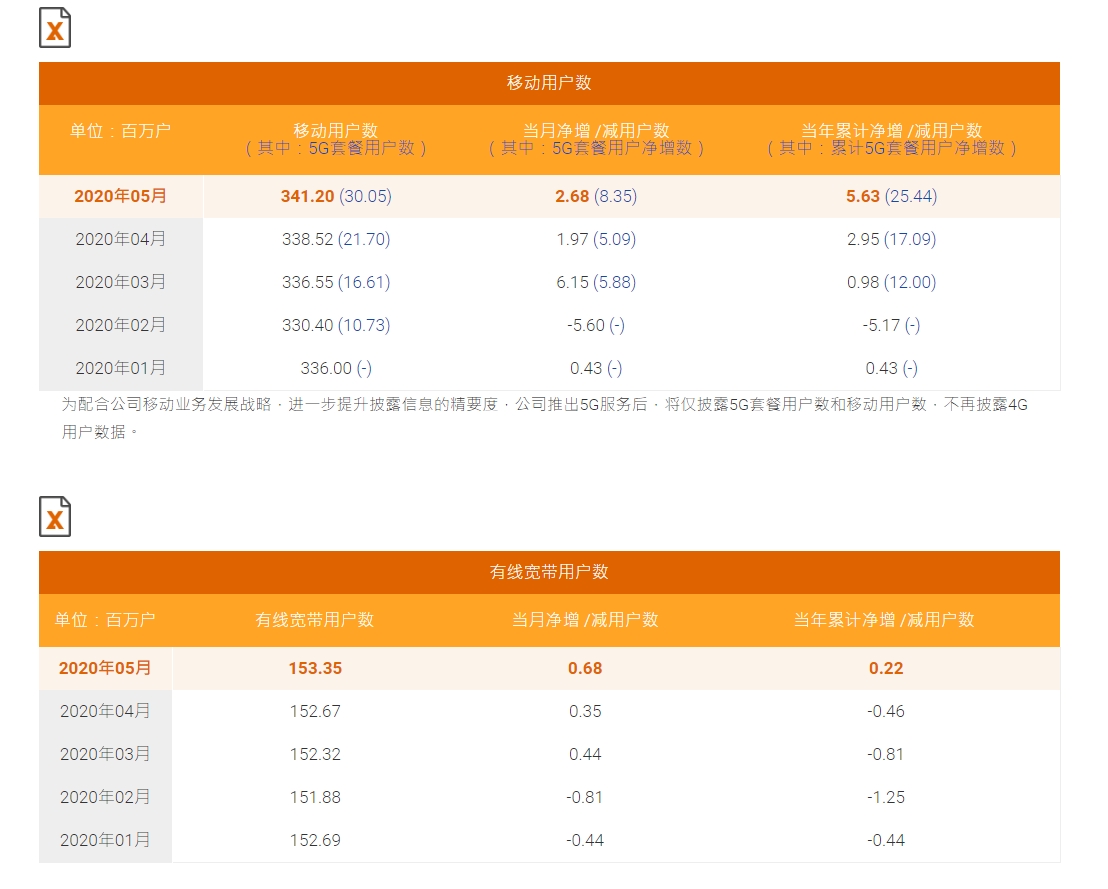Screen dimensions: 1108x889
Task: Click the 341.20 (30.05) mobile subscribers value
Action: click(x=336, y=196)
